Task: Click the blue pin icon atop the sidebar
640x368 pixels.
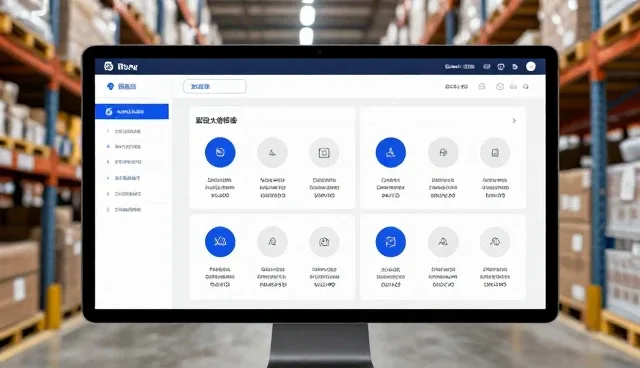Action: (x=110, y=86)
